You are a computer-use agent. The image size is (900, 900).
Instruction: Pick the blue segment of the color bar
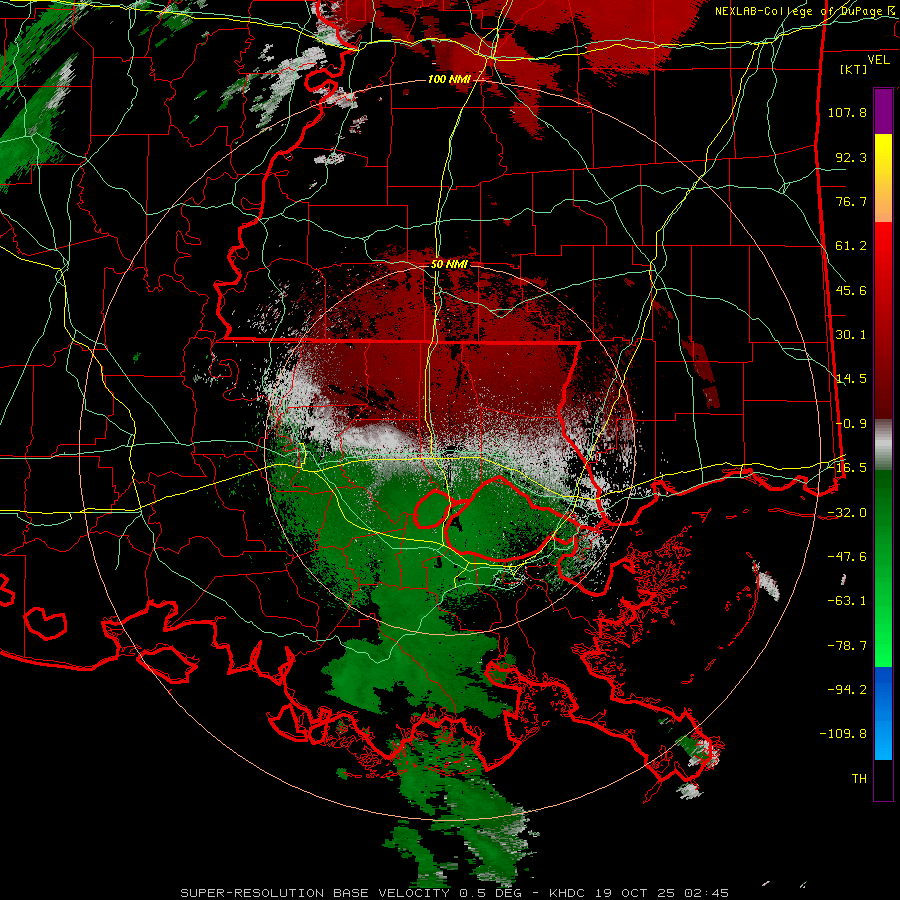click(883, 713)
